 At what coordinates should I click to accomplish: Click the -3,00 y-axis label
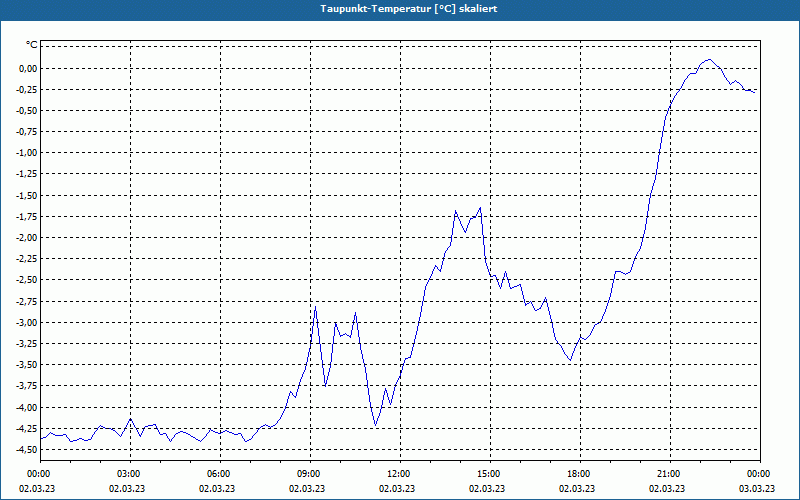click(x=27, y=322)
